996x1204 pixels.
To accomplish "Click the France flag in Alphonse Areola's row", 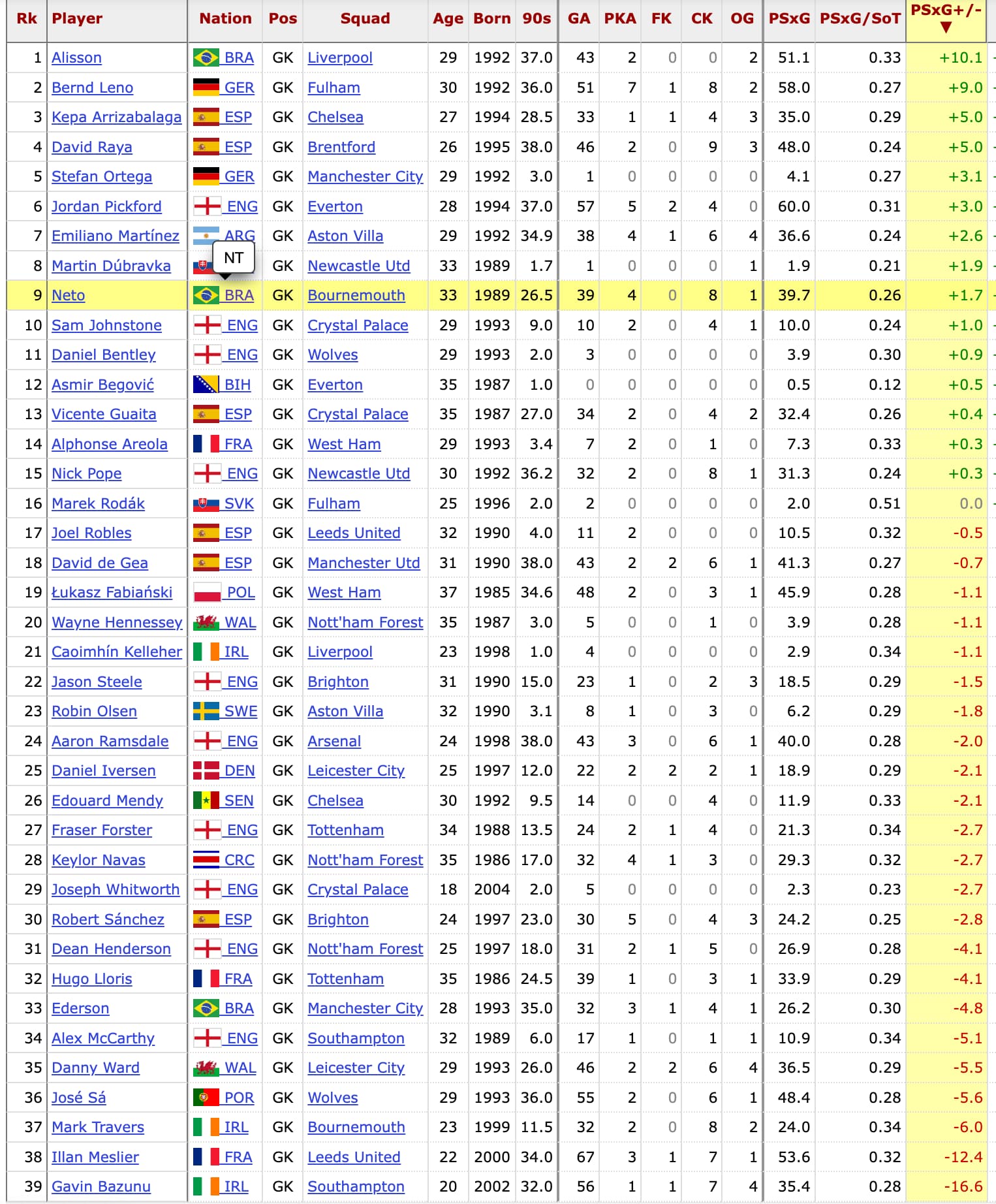I will pyautogui.click(x=206, y=444).
